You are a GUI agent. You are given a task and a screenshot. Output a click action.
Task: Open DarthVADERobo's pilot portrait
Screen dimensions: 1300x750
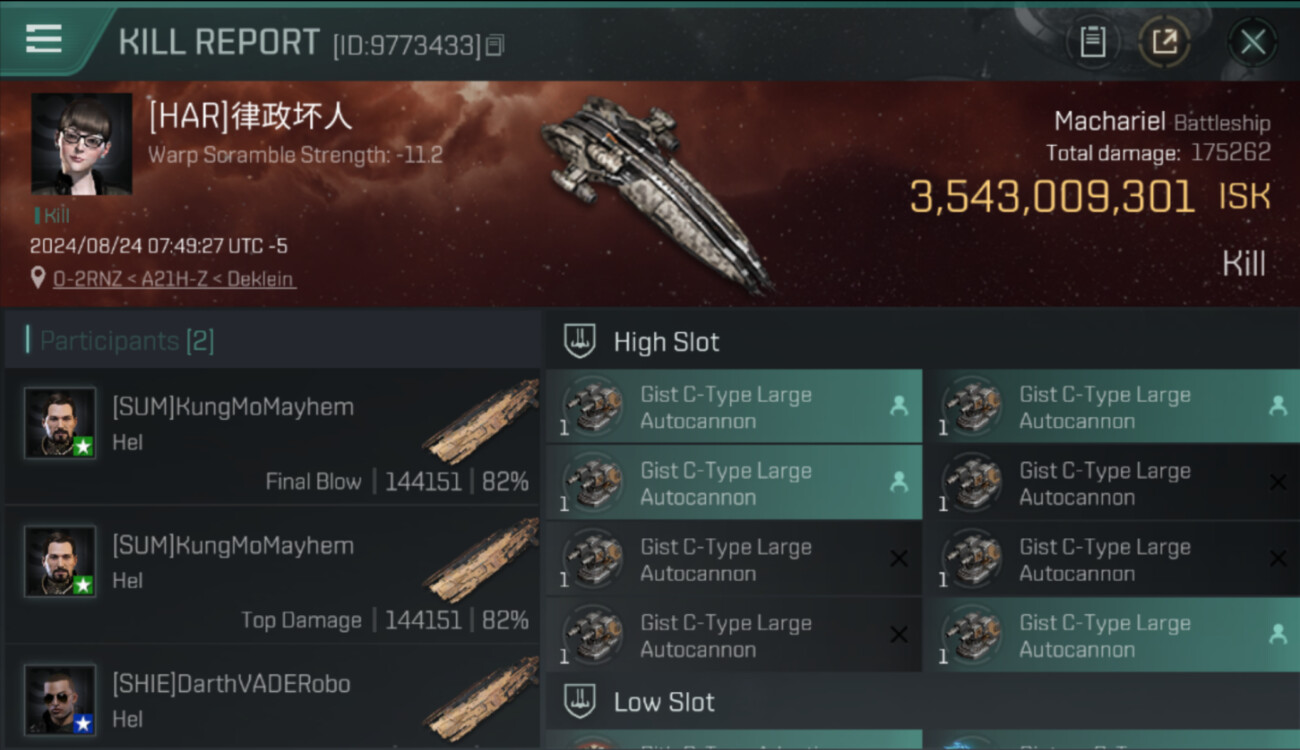(60, 699)
